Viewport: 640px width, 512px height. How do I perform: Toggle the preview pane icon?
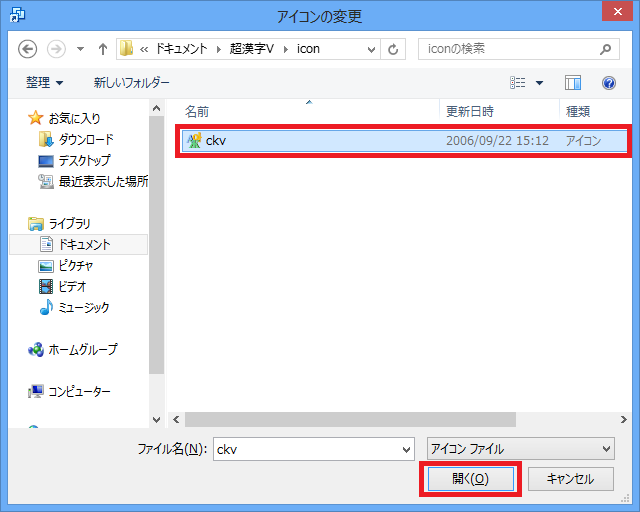tap(573, 83)
